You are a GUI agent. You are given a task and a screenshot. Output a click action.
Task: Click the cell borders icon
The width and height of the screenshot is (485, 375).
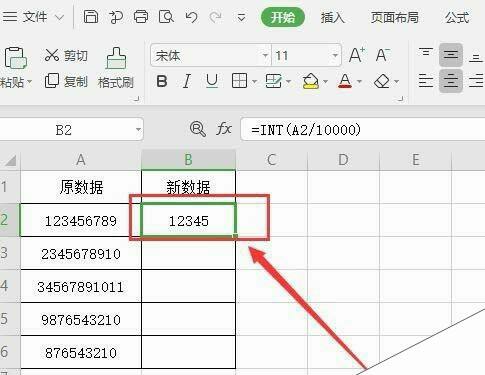pyautogui.click(x=239, y=81)
